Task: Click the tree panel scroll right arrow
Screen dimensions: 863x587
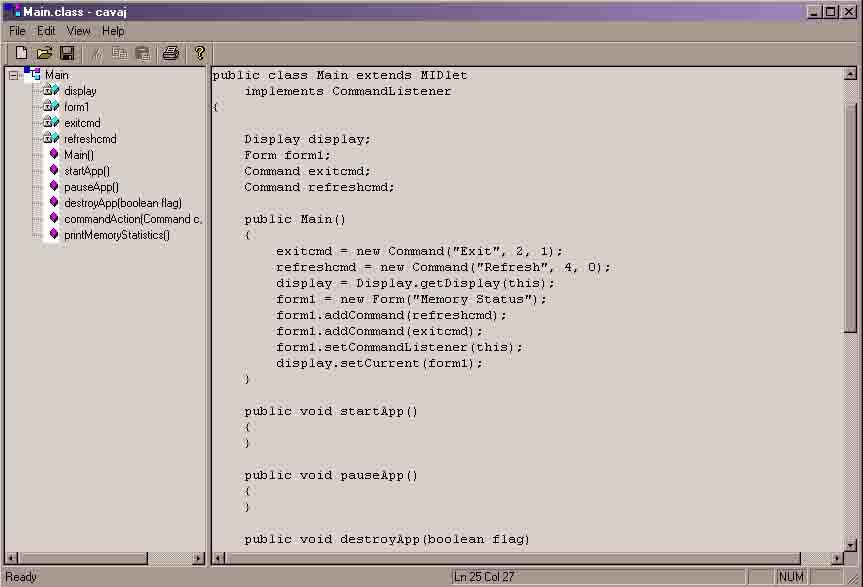Action: pos(198,558)
